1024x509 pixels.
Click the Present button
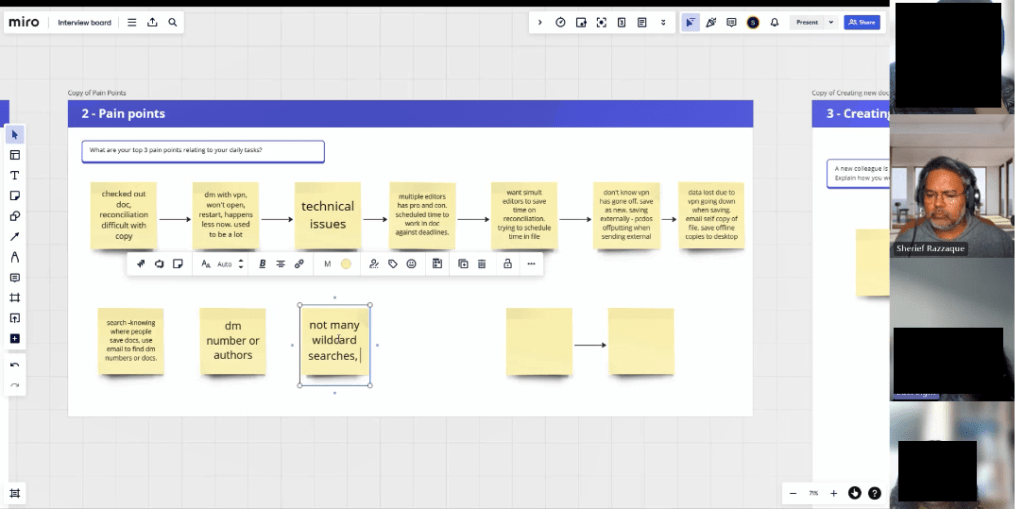(806, 22)
